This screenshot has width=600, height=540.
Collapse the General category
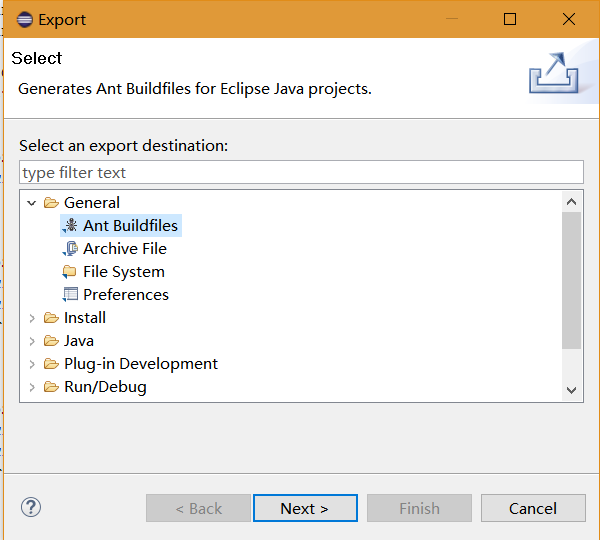click(32, 203)
